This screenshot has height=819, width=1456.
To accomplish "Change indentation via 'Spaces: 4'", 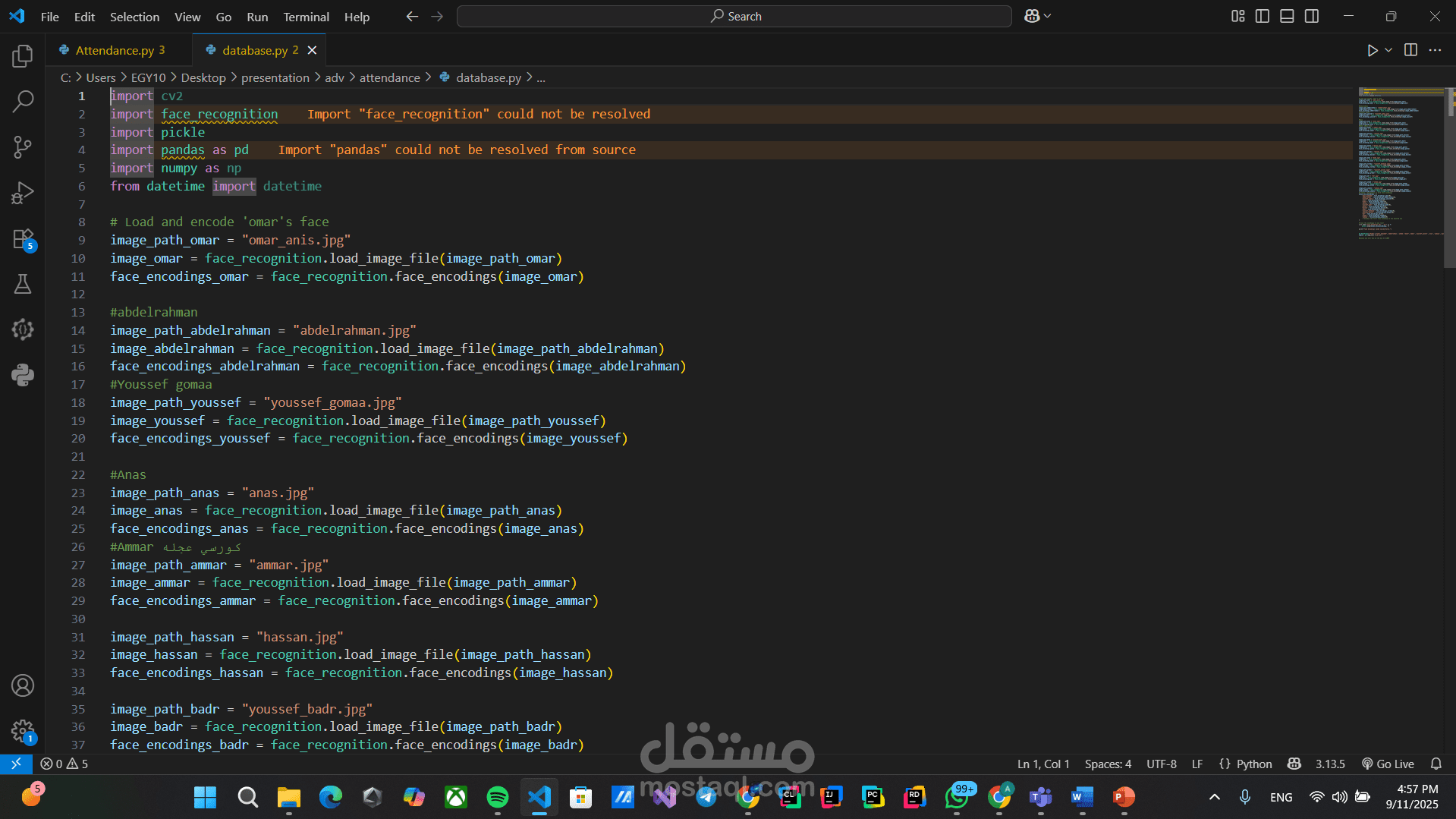I will (1108, 764).
